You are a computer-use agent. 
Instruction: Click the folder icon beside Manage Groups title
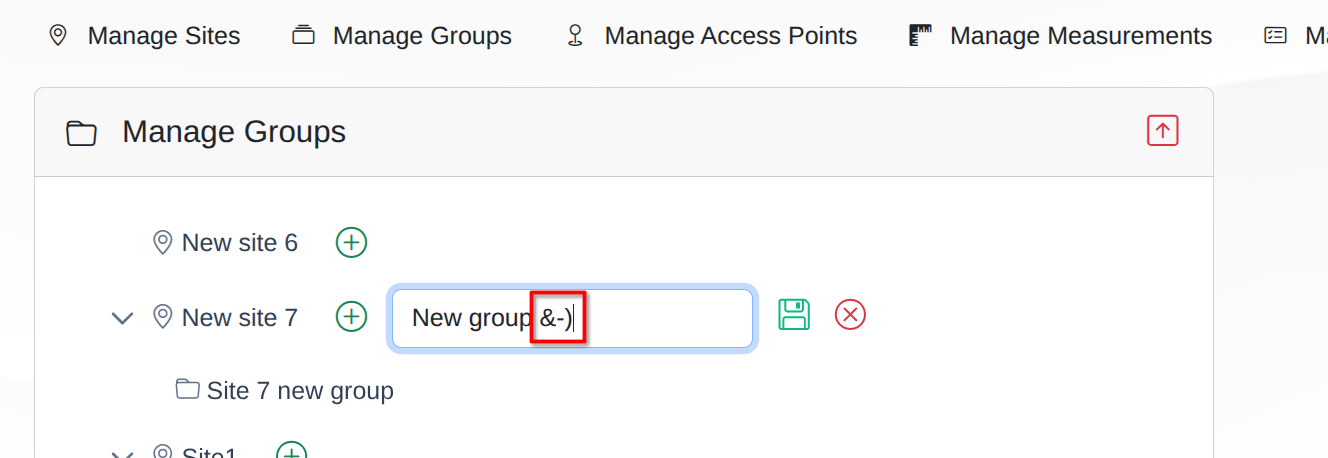pos(81,133)
